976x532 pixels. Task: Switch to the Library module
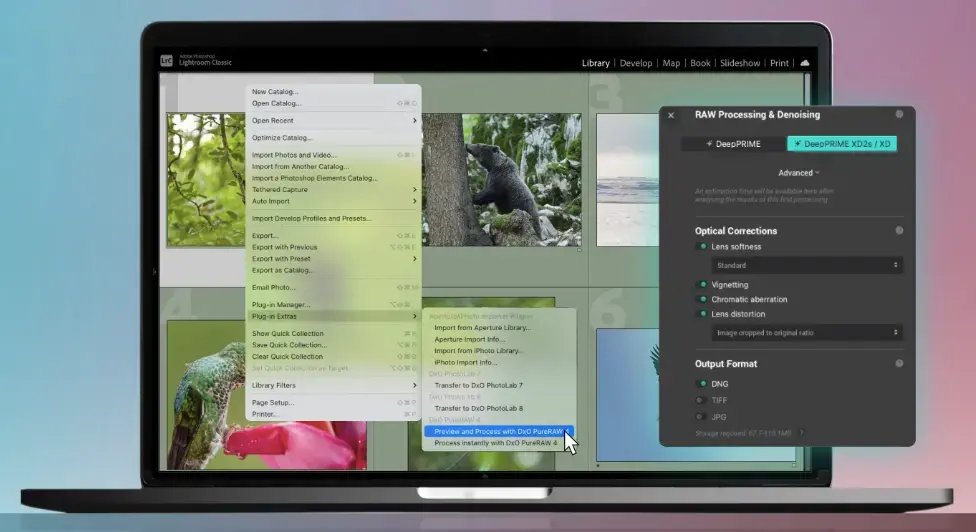pyautogui.click(x=596, y=63)
